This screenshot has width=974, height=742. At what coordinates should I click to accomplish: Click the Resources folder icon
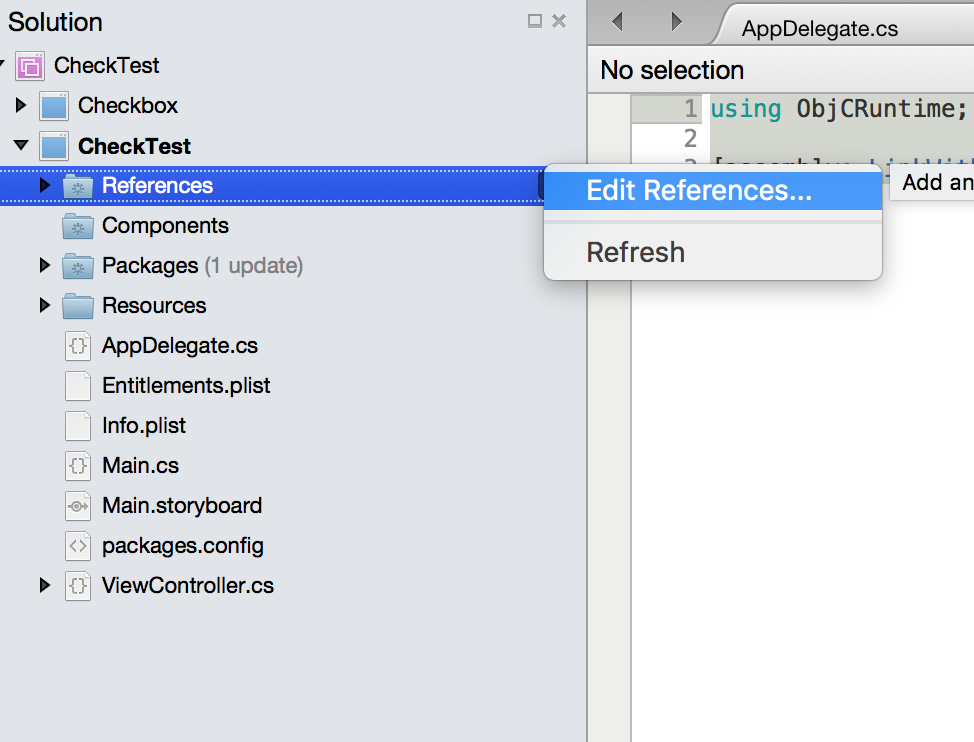(77, 306)
